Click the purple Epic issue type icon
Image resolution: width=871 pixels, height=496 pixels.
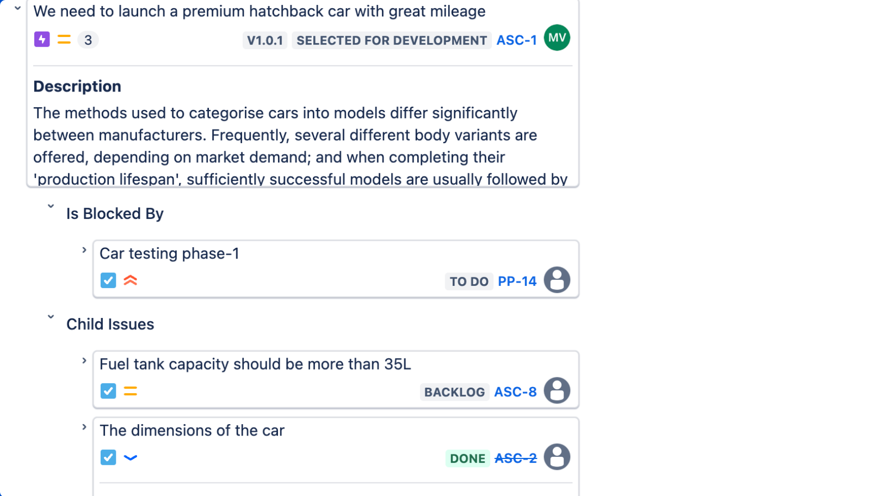click(x=42, y=40)
